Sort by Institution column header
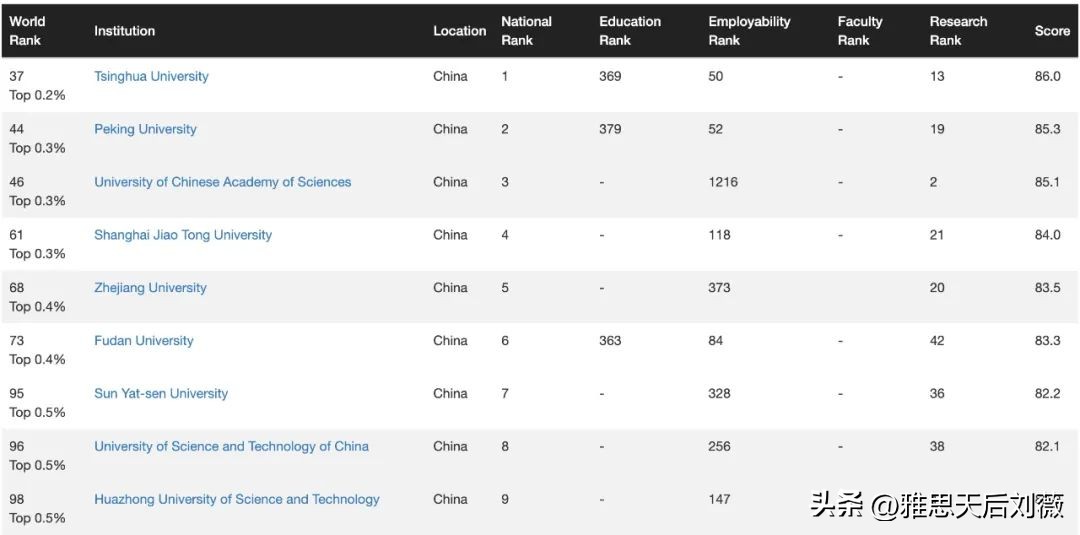Image resolution: width=1080 pixels, height=535 pixels. [125, 31]
